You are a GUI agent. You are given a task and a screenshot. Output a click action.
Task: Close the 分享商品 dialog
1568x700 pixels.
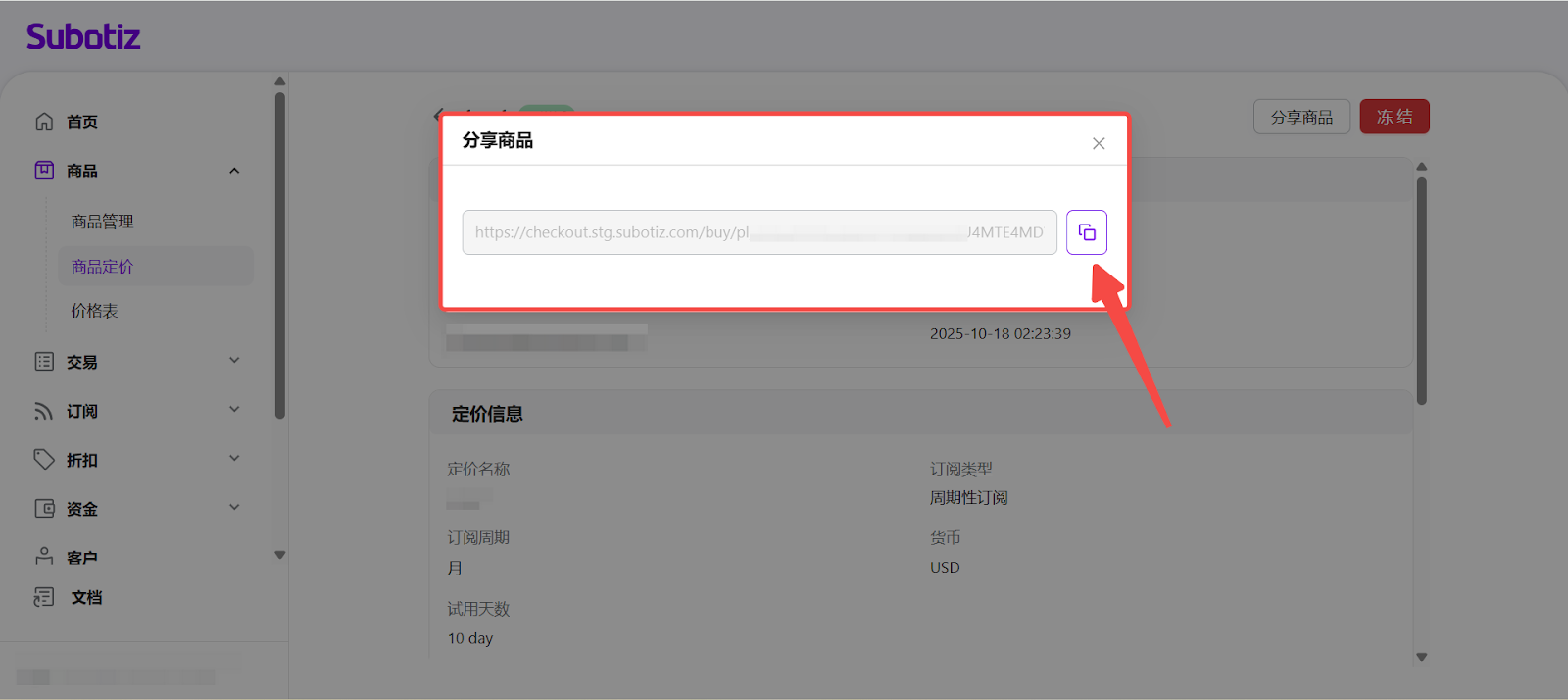coord(1099,143)
